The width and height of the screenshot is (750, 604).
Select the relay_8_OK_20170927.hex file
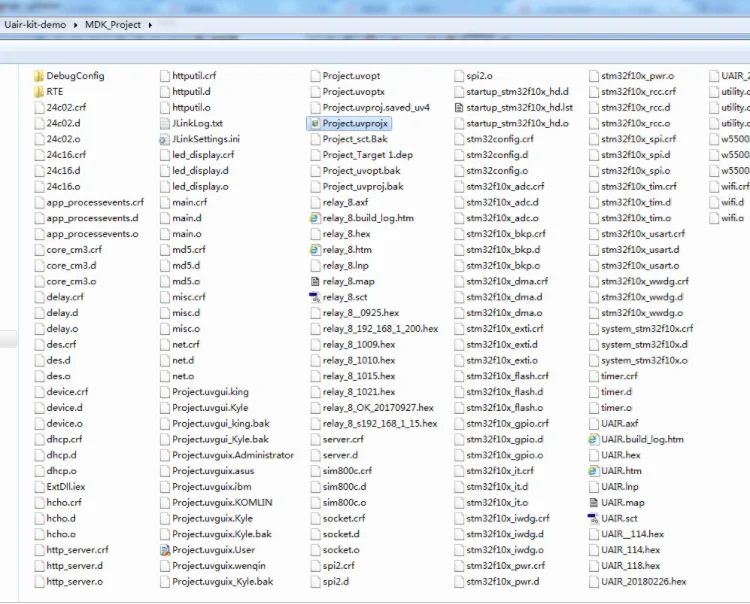378,407
